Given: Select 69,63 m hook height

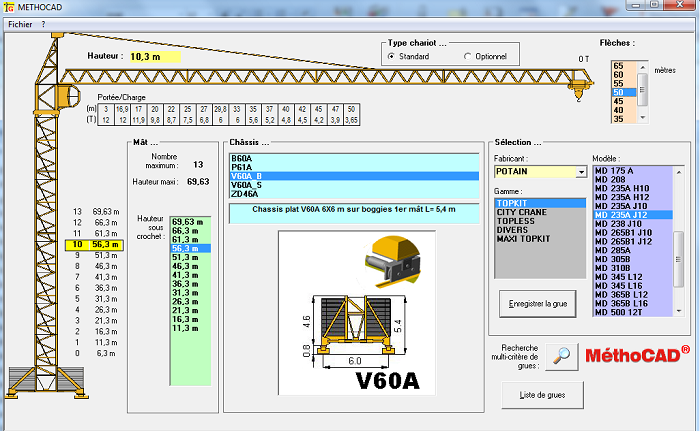Looking at the screenshot, I should click(191, 222).
